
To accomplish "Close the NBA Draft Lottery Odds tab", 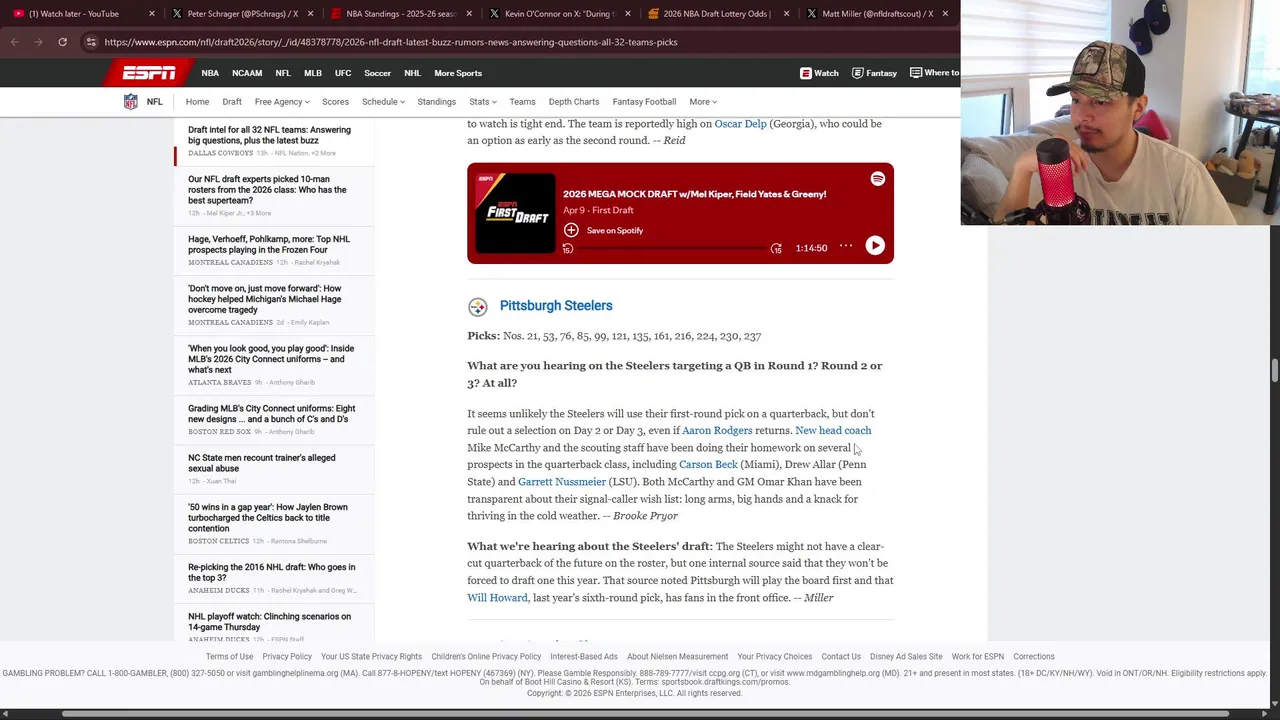I will tap(786, 14).
